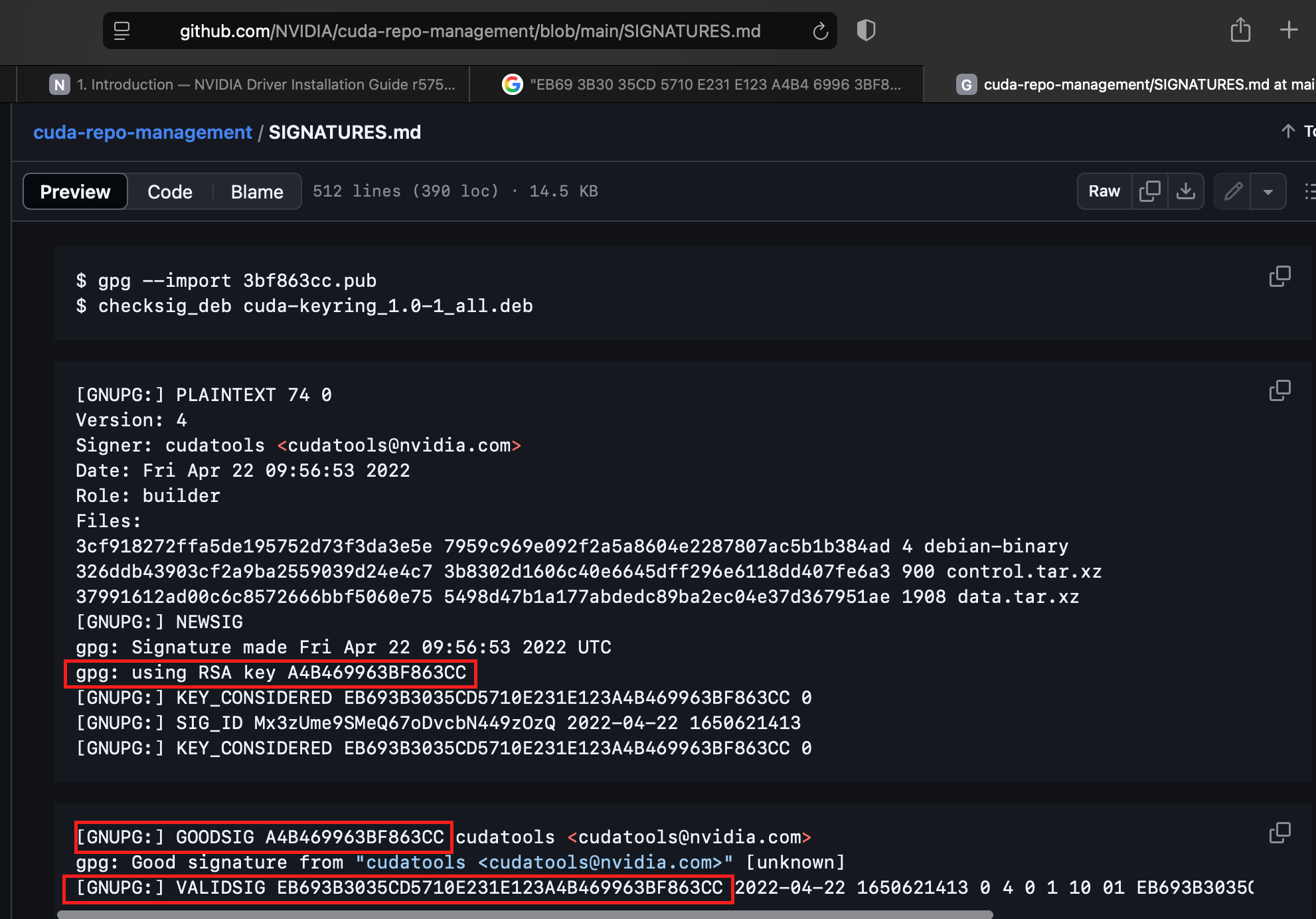Switch to the Code view tab
The image size is (1316, 919).
tap(170, 192)
